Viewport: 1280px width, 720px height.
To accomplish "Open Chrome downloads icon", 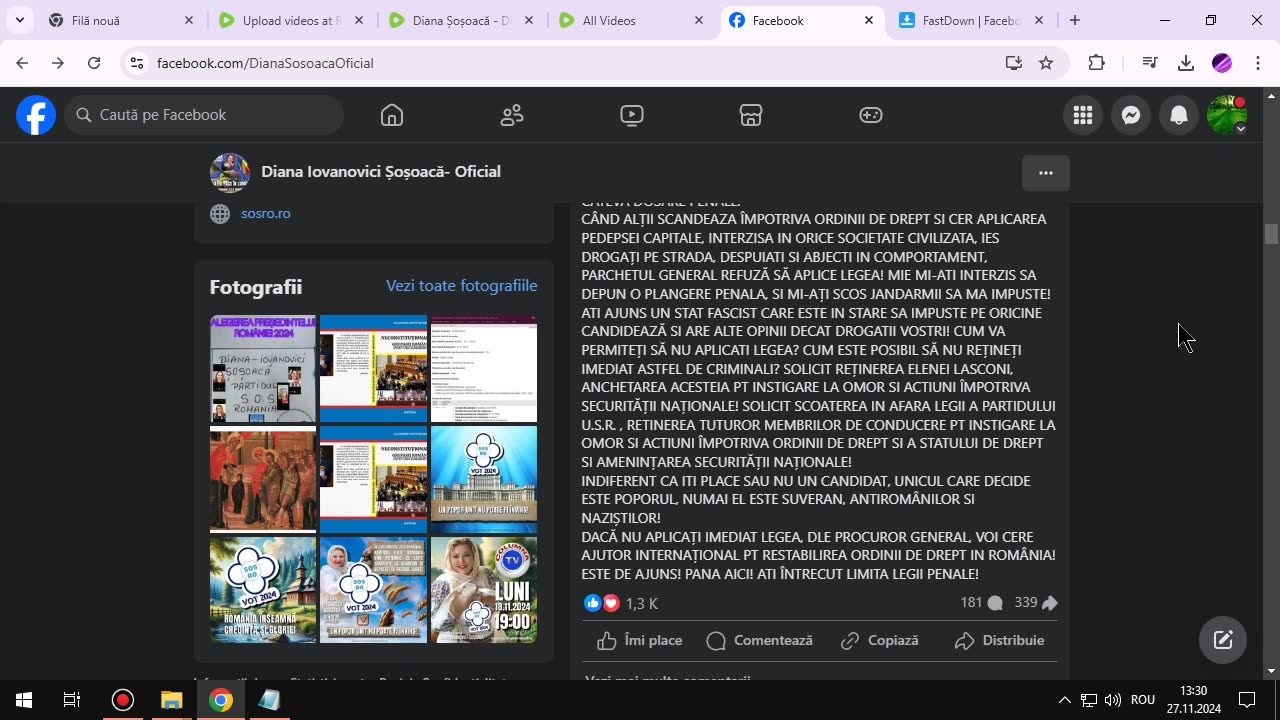I will coord(1186,63).
